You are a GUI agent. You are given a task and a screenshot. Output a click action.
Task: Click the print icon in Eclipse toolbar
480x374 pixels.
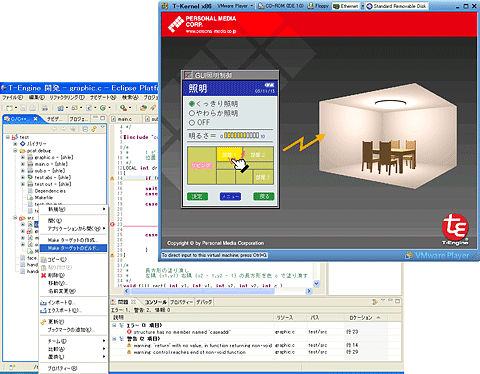(x=32, y=108)
